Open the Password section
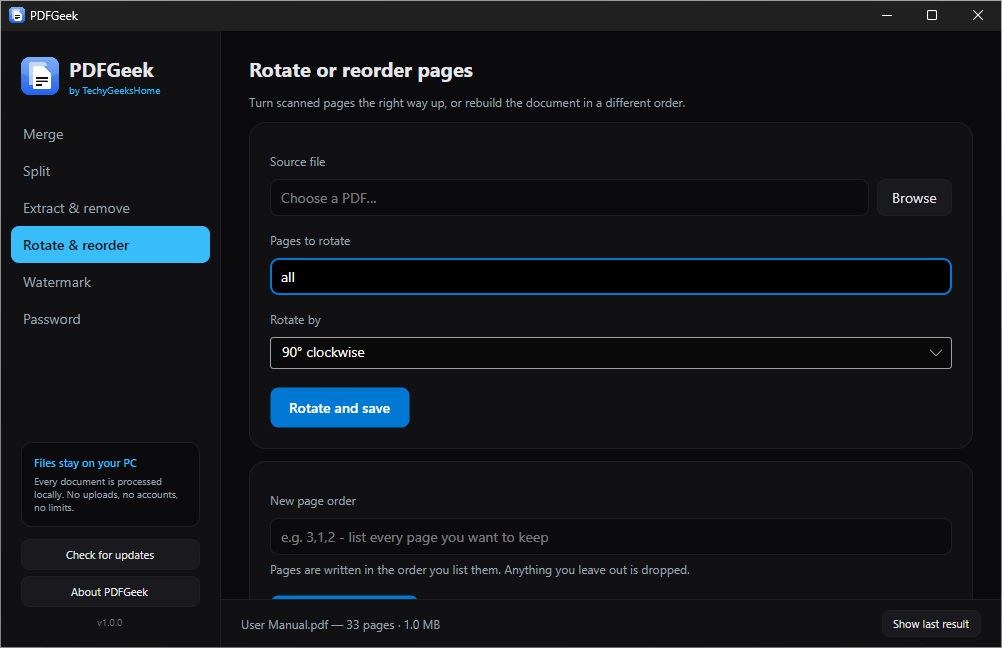Viewport: 1002px width, 648px height. click(110, 319)
